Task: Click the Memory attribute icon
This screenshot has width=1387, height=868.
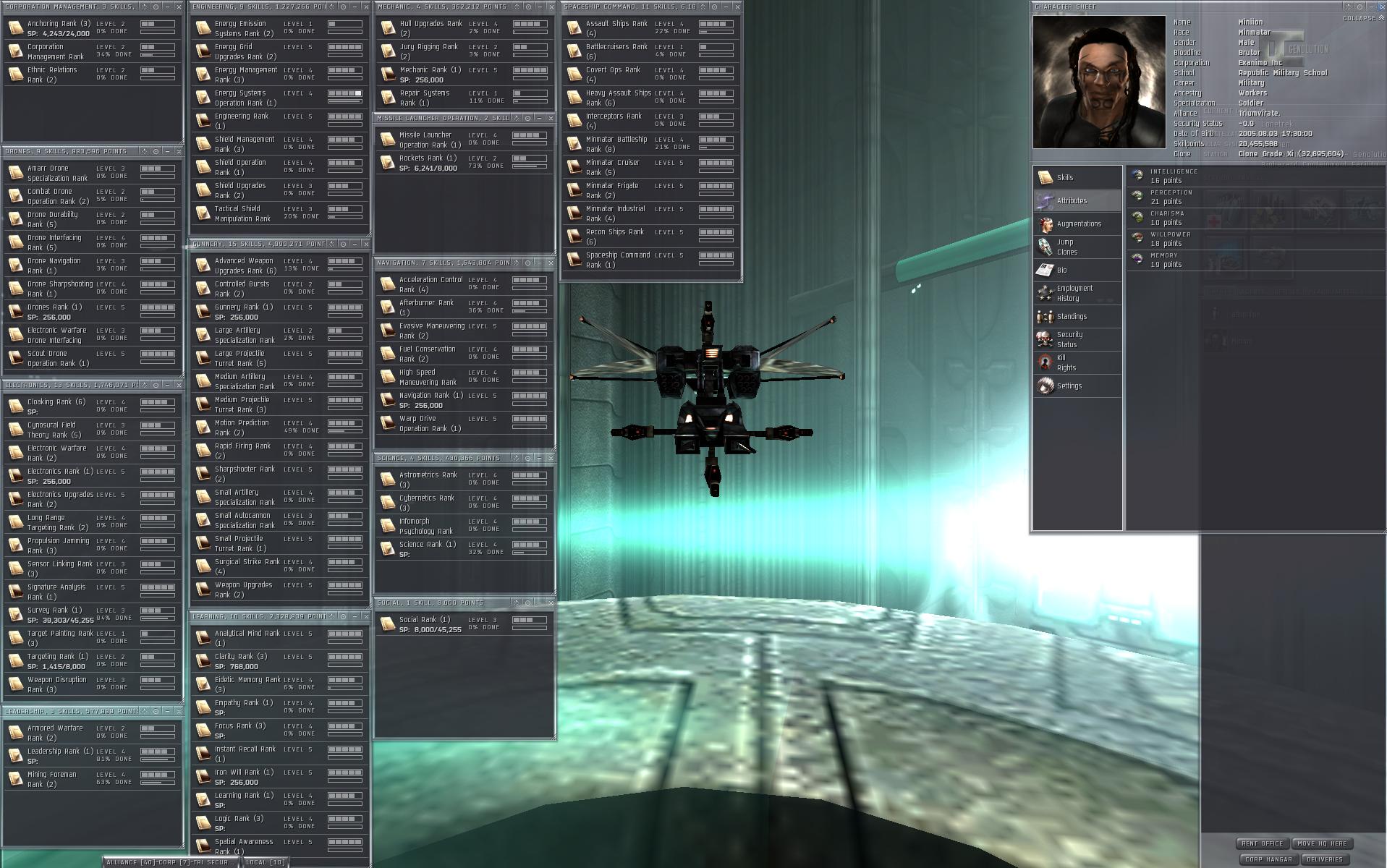Action: (x=1138, y=260)
